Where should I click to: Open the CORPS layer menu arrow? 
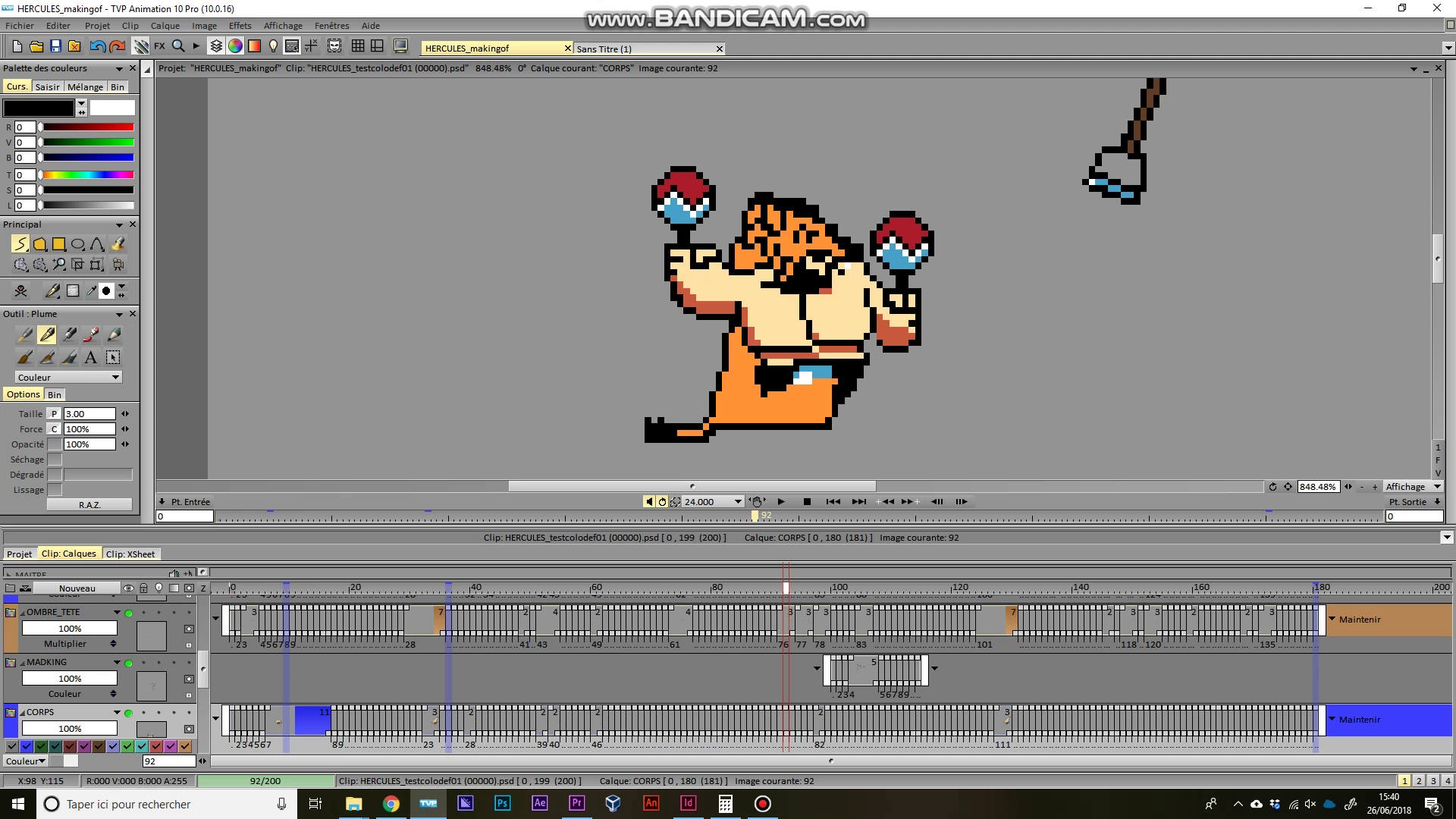pos(117,712)
